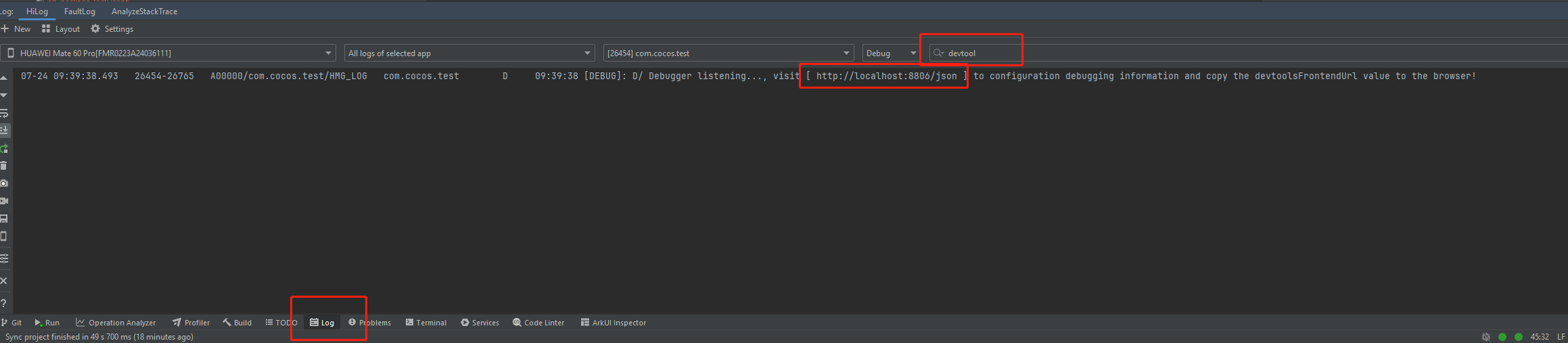1568x343 pixels.
Task: Open the Layout options
Action: 61,29
